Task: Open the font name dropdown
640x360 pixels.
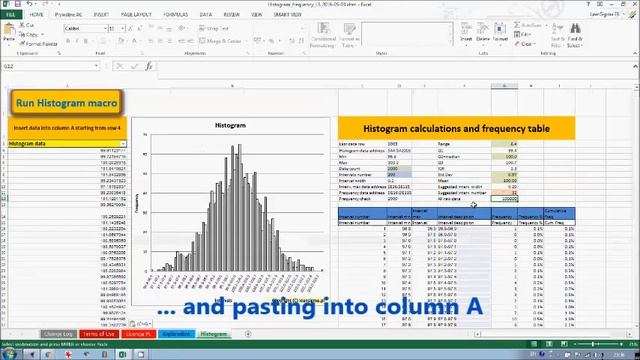Action: tap(105, 29)
